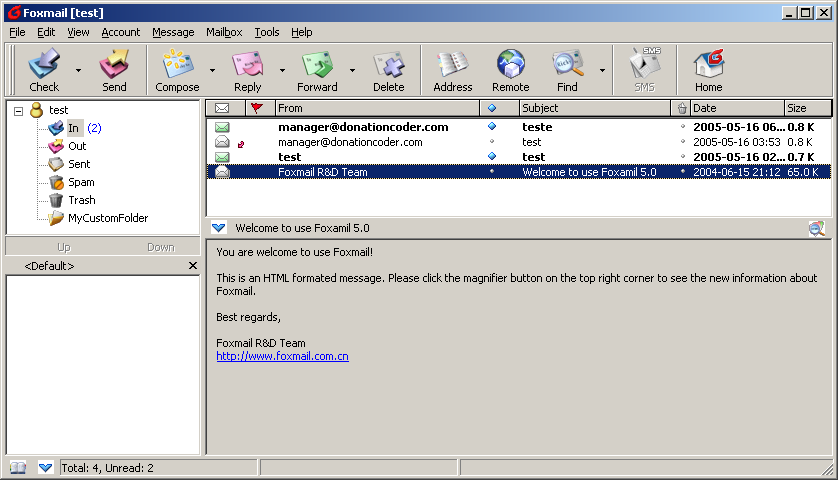
Task: Click the HTML view magnifier button
Action: click(817, 229)
